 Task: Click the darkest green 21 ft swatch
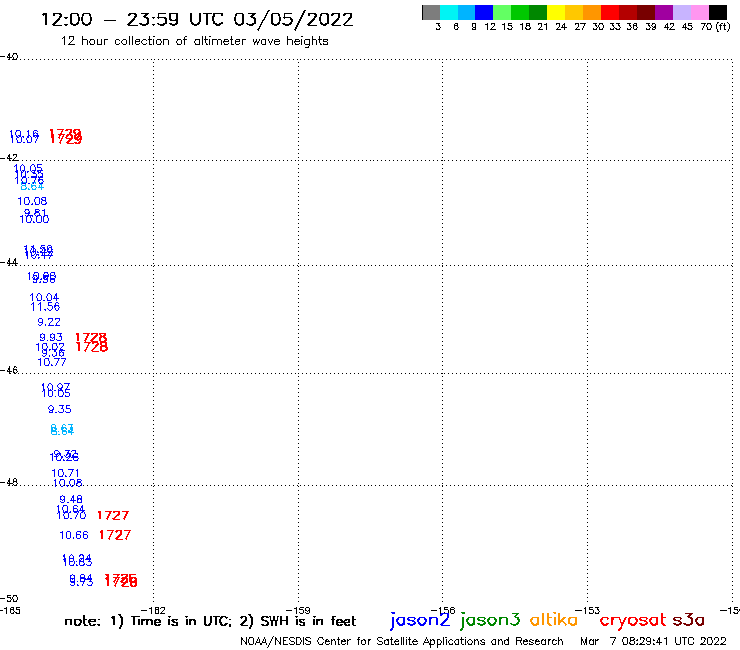pyautogui.click(x=538, y=13)
